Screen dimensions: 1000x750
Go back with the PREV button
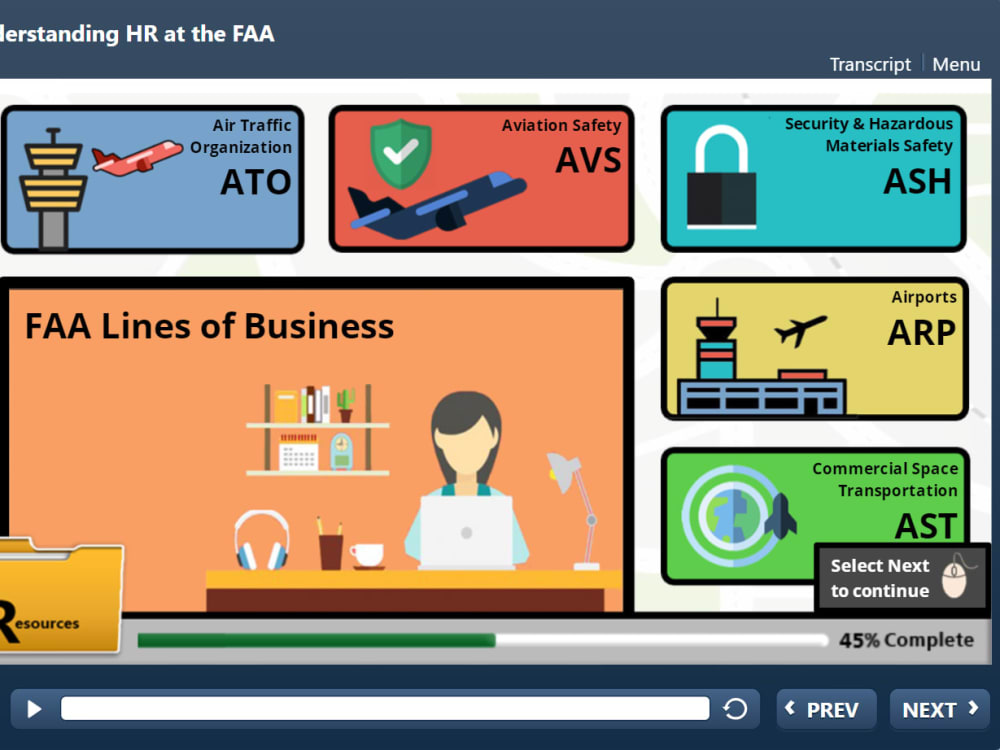(826, 709)
